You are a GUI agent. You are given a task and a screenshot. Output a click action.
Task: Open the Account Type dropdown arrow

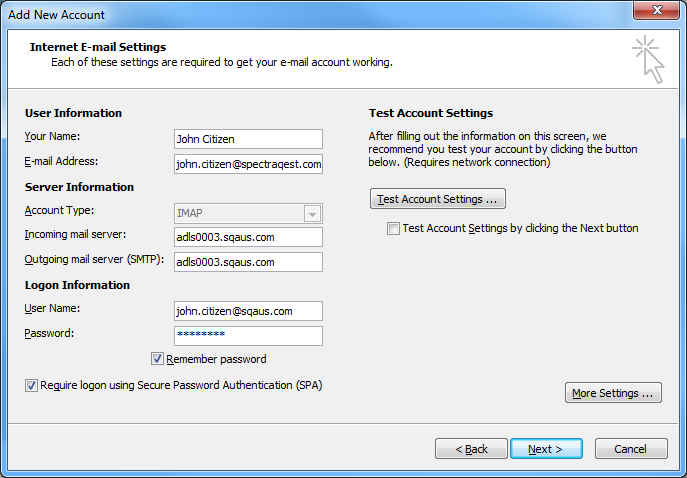pyautogui.click(x=312, y=214)
